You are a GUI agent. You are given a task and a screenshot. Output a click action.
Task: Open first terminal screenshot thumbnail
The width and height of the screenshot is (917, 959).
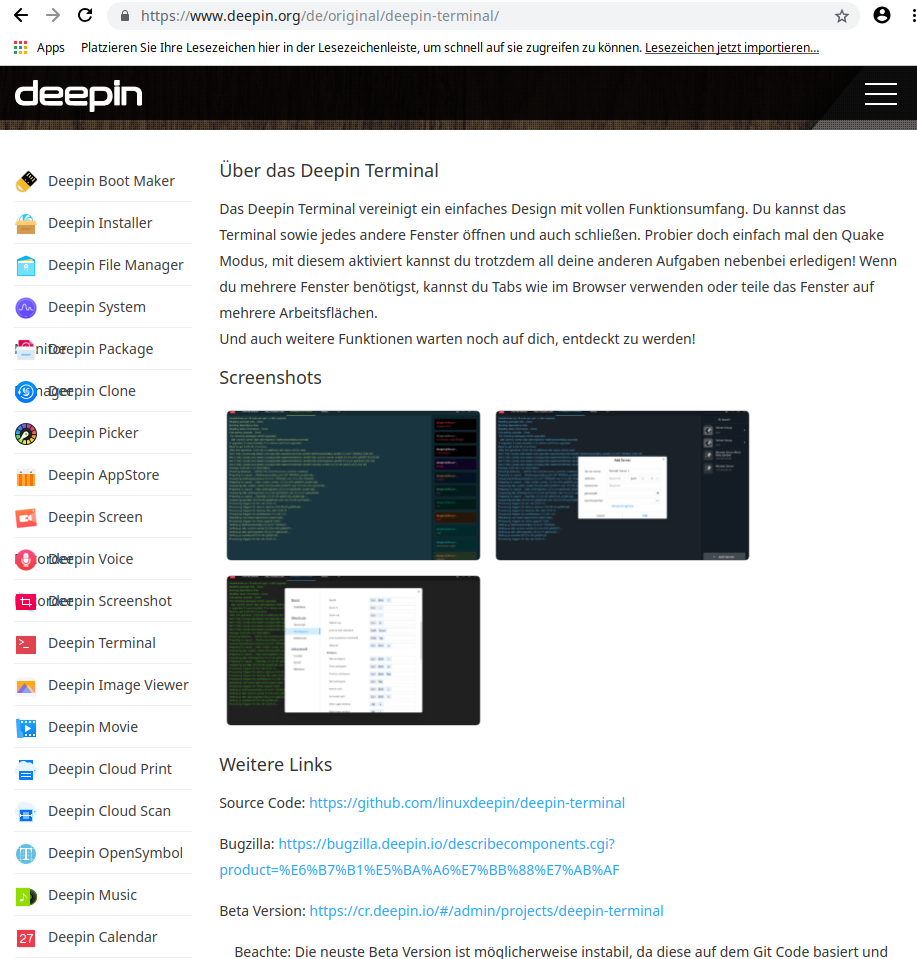pyautogui.click(x=353, y=485)
